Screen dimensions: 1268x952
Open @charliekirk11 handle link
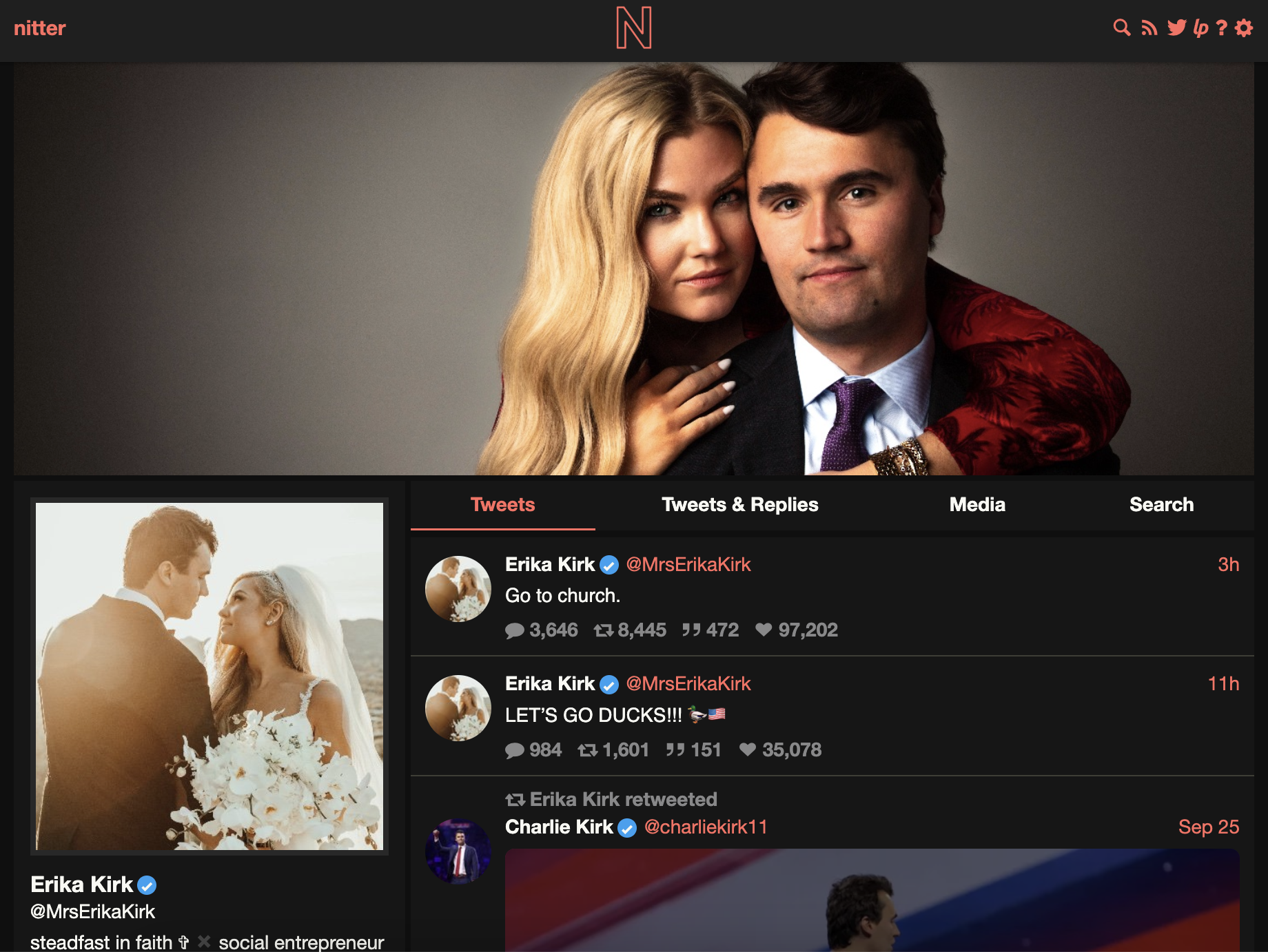(706, 827)
